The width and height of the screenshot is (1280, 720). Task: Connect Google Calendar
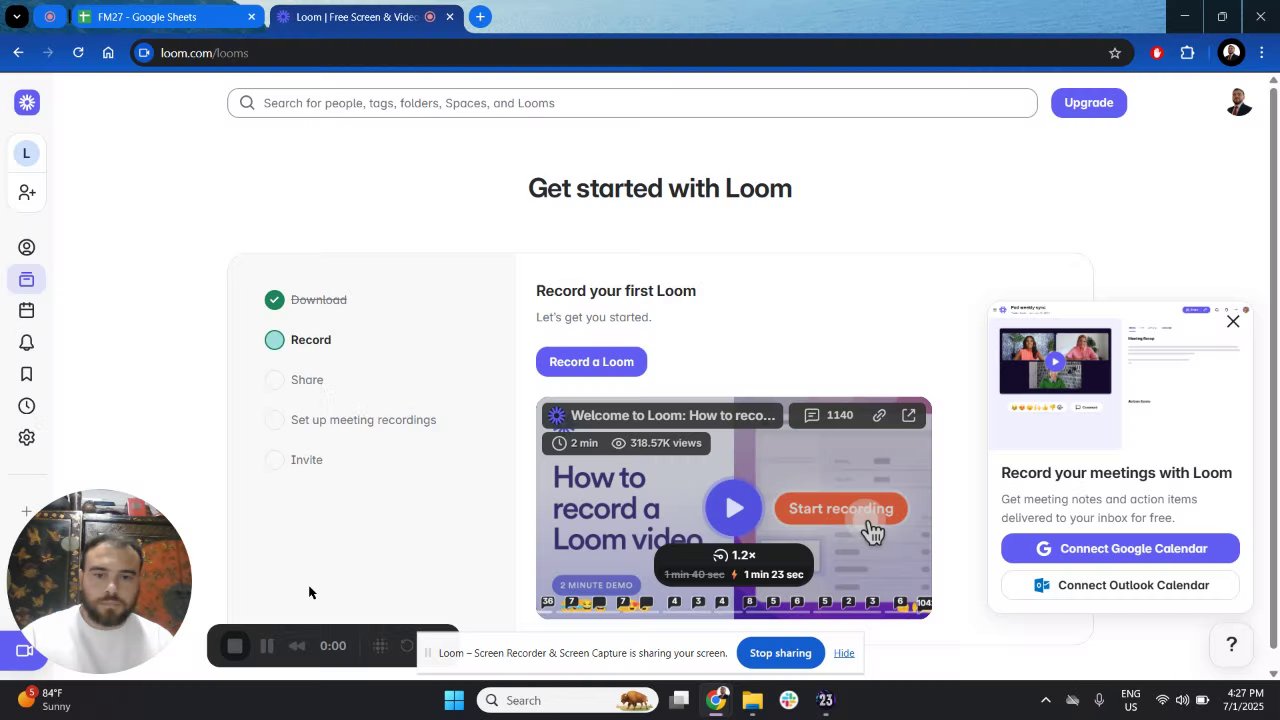1120,549
